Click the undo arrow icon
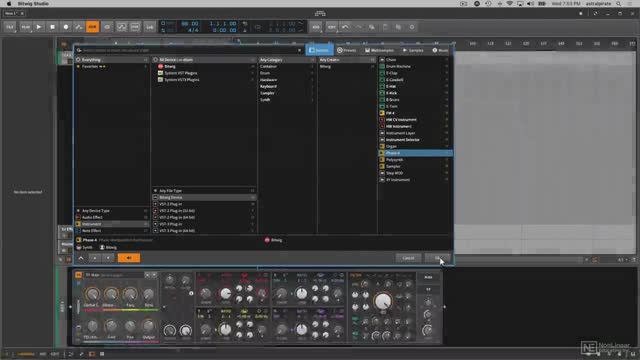Screen dimensions: 640x360 (x=345, y=27)
